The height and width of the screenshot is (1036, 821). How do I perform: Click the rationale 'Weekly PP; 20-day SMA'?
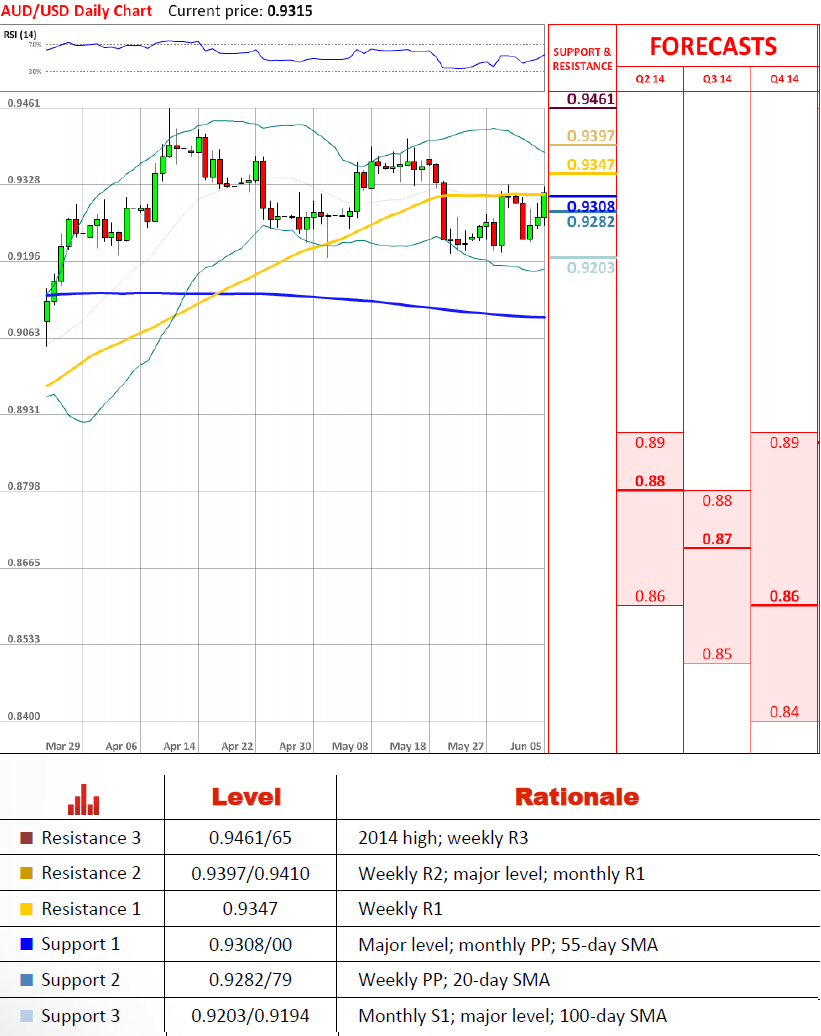pos(454,980)
